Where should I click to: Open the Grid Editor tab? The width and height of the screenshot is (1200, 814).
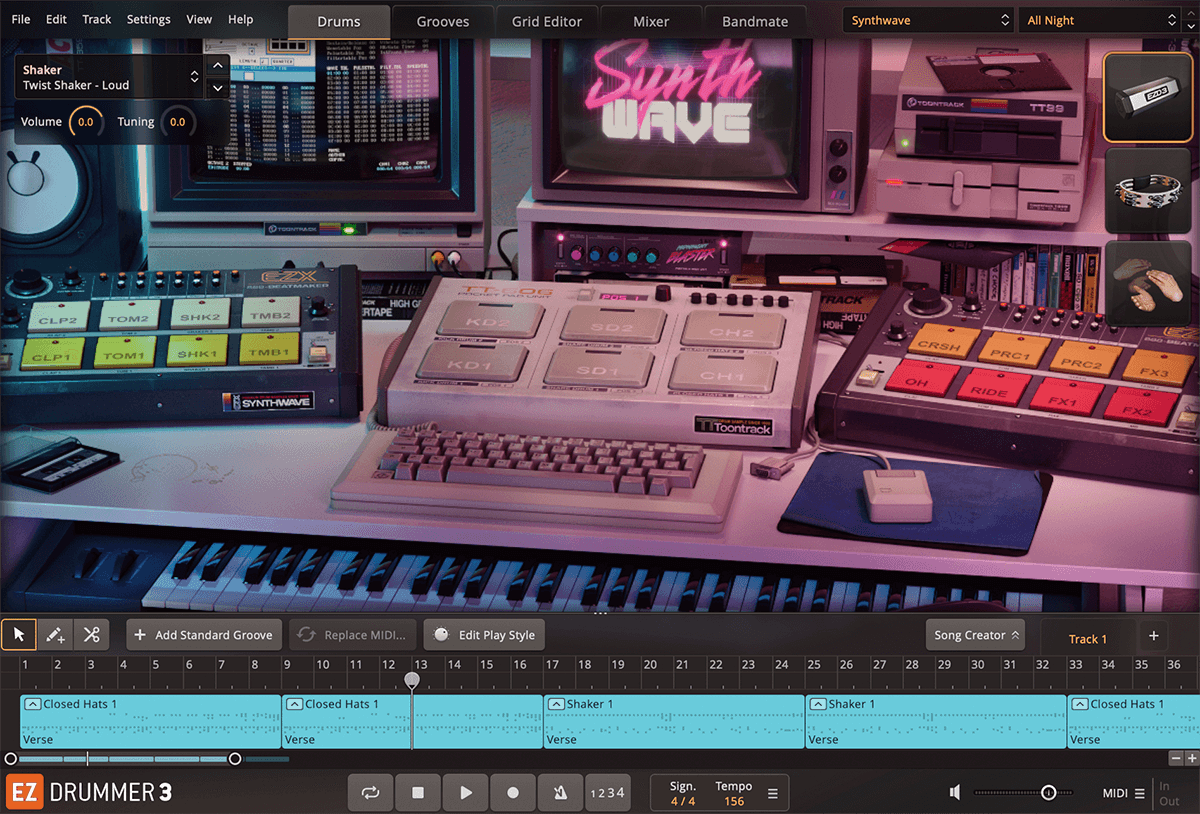point(545,20)
